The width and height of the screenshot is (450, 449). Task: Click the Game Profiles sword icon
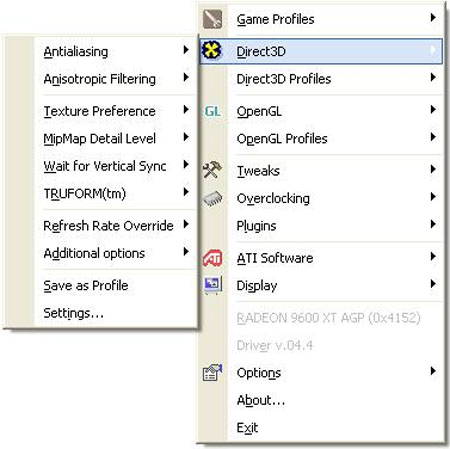tap(212, 19)
